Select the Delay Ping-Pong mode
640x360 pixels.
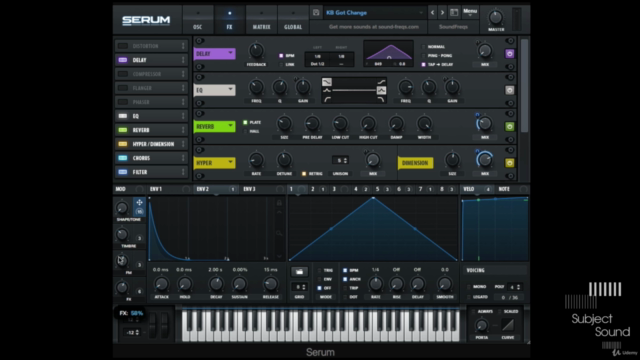pyautogui.click(x=423, y=56)
